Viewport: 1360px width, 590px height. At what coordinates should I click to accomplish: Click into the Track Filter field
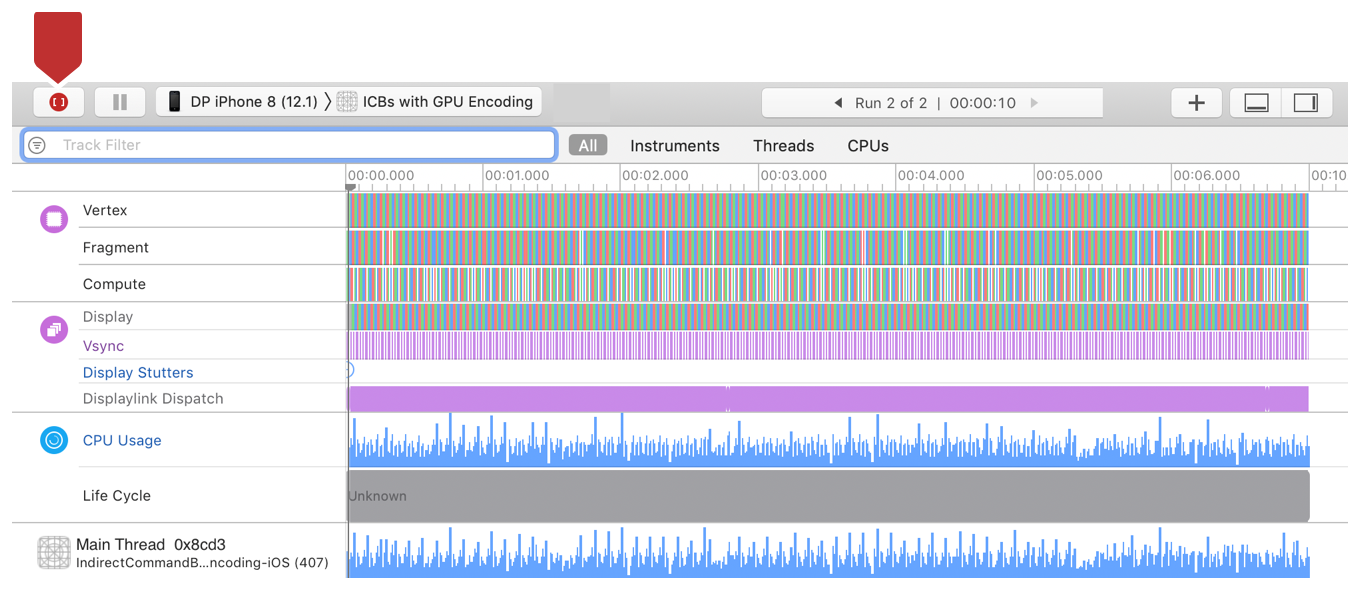pos(300,145)
